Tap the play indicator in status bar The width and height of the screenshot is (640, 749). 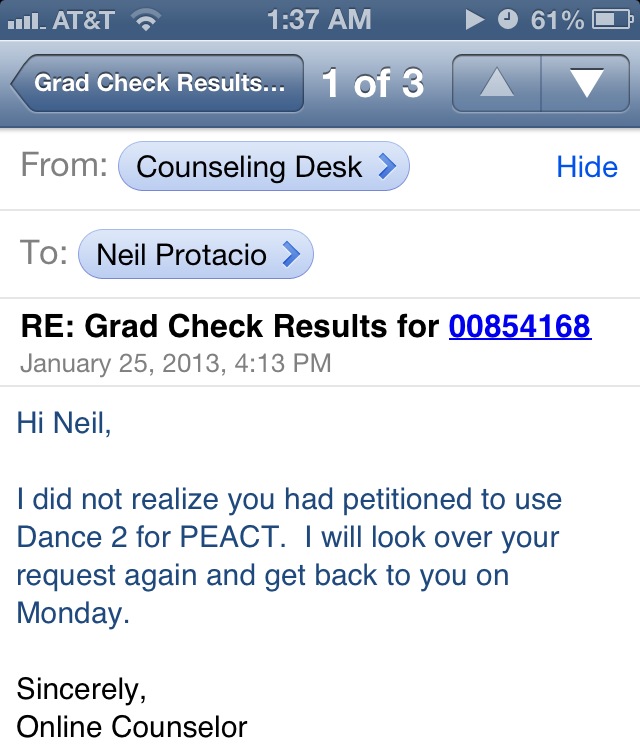click(475, 19)
